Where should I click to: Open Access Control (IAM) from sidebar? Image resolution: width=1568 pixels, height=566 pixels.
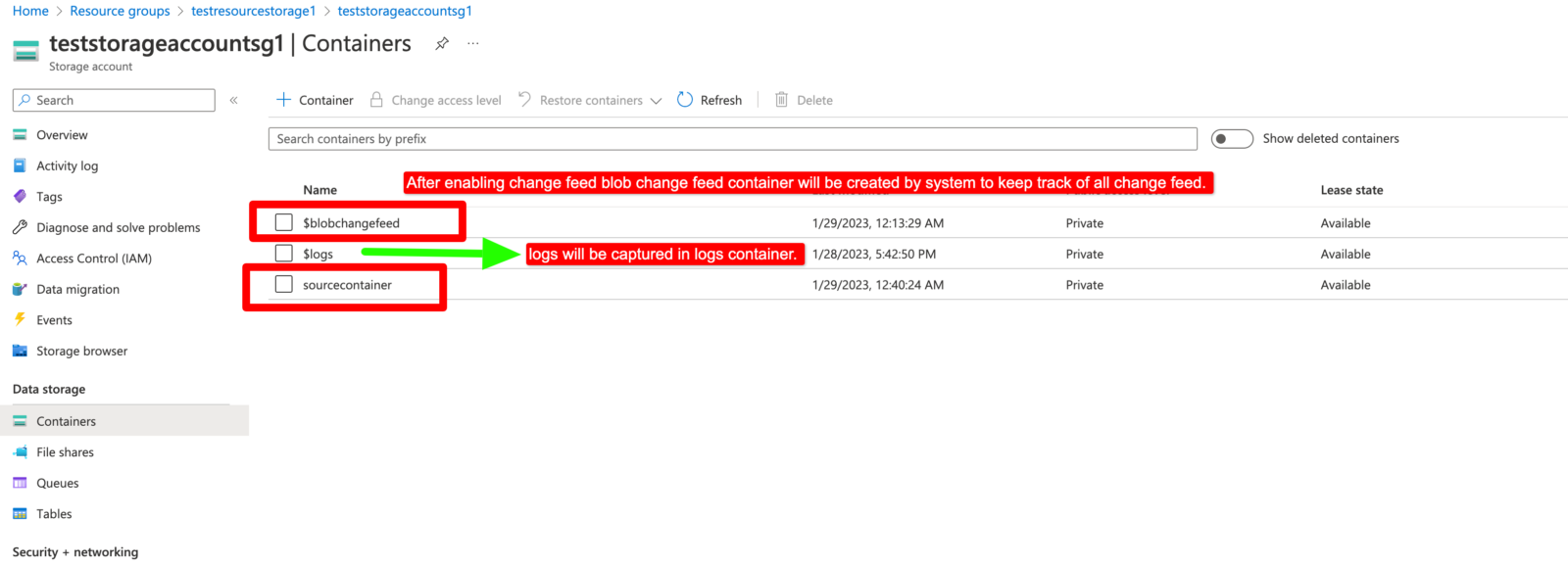(x=94, y=259)
